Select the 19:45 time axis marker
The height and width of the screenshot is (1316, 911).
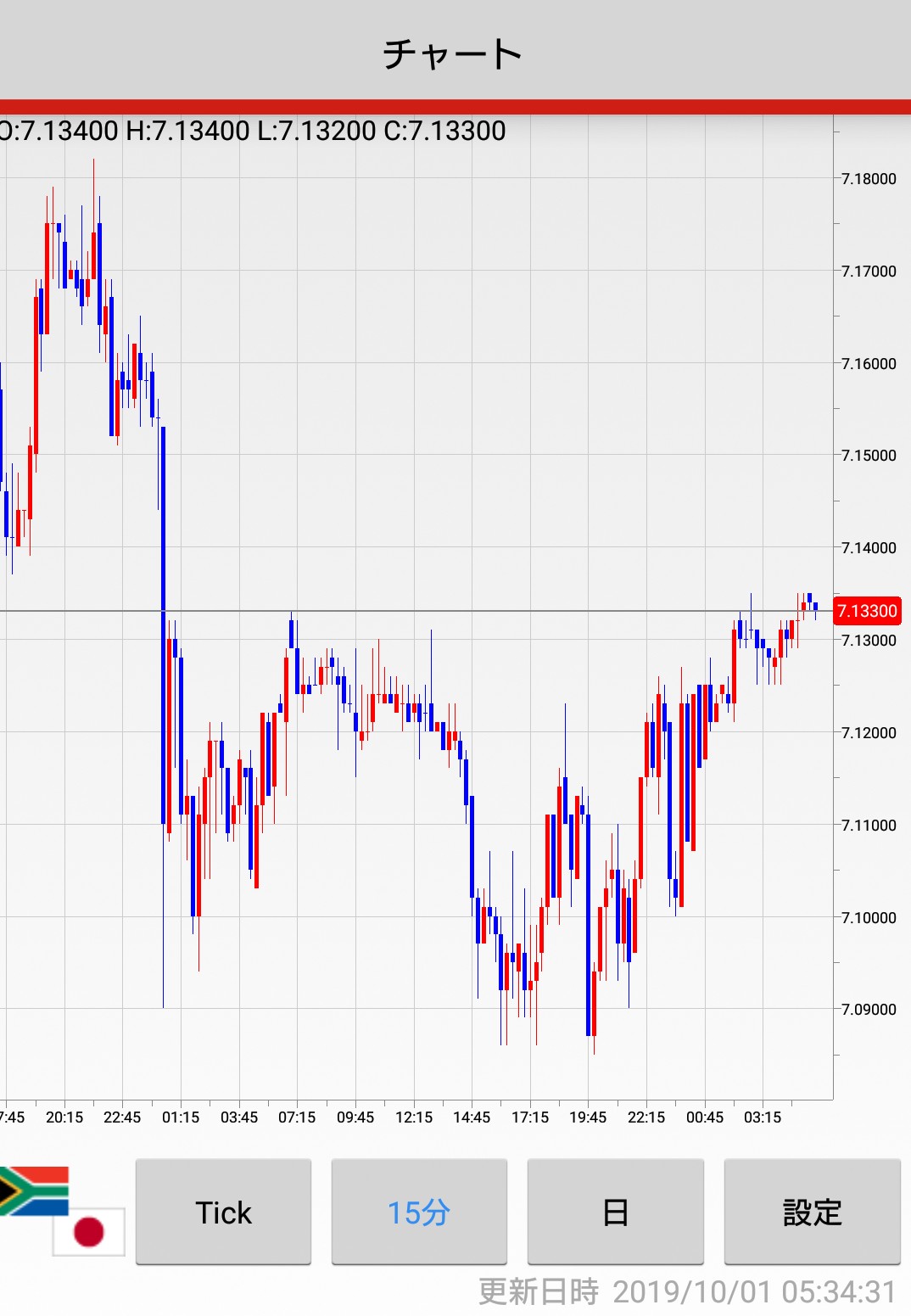click(588, 1117)
